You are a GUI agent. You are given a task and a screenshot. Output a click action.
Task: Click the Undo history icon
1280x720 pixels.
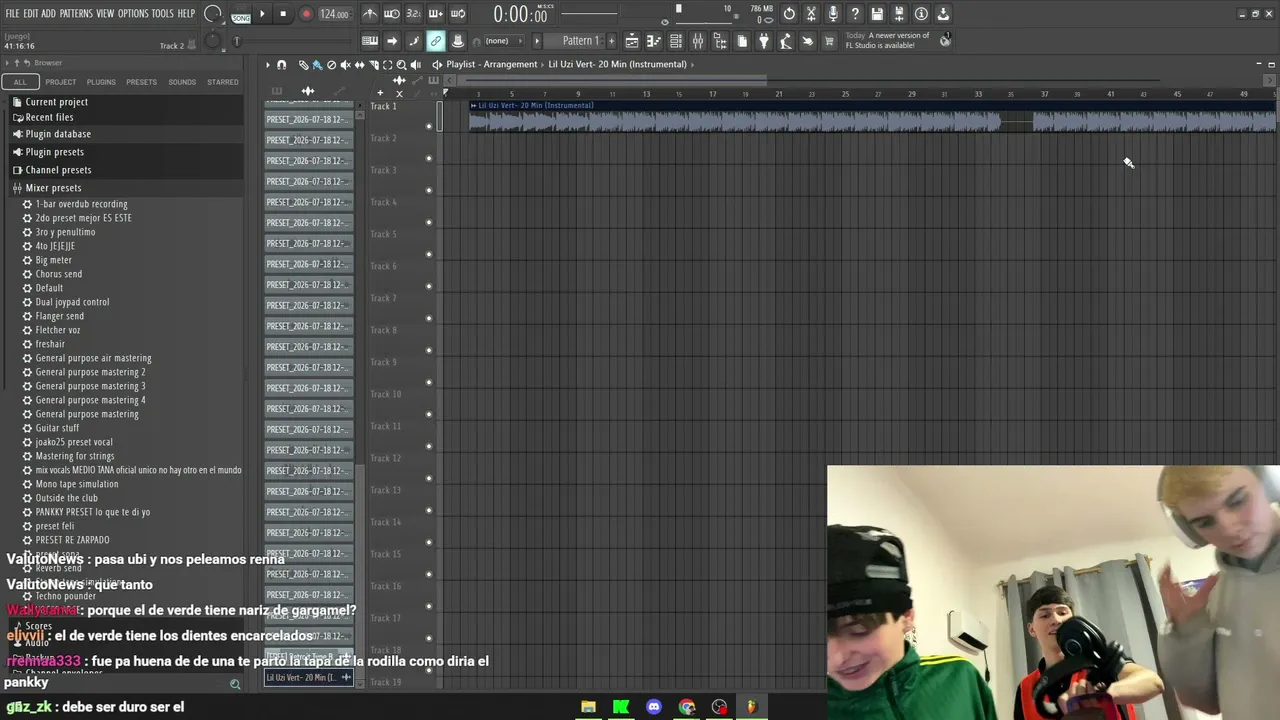[x=789, y=14]
